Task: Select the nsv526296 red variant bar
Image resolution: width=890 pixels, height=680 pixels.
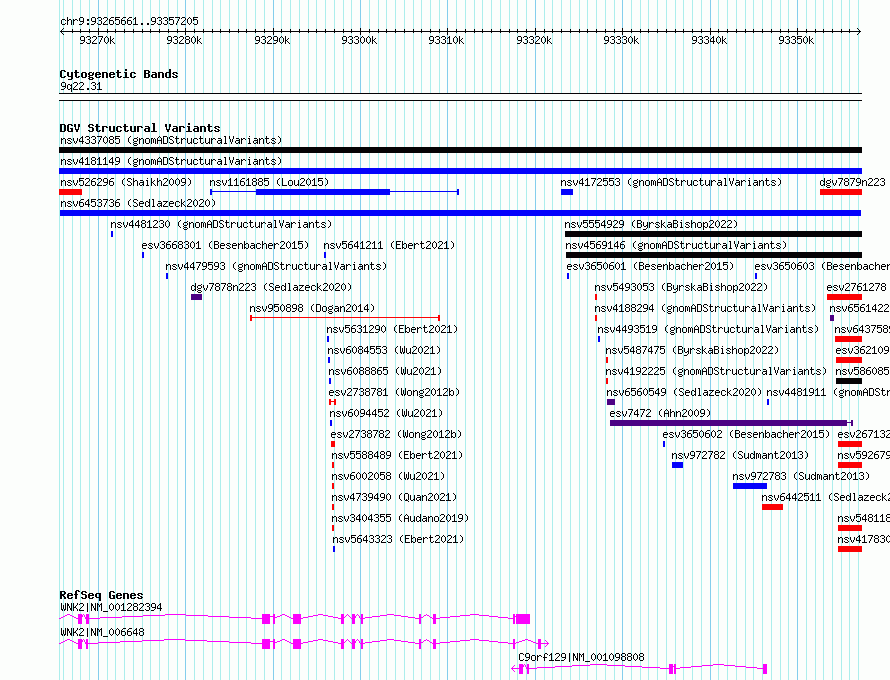Action: [70, 192]
